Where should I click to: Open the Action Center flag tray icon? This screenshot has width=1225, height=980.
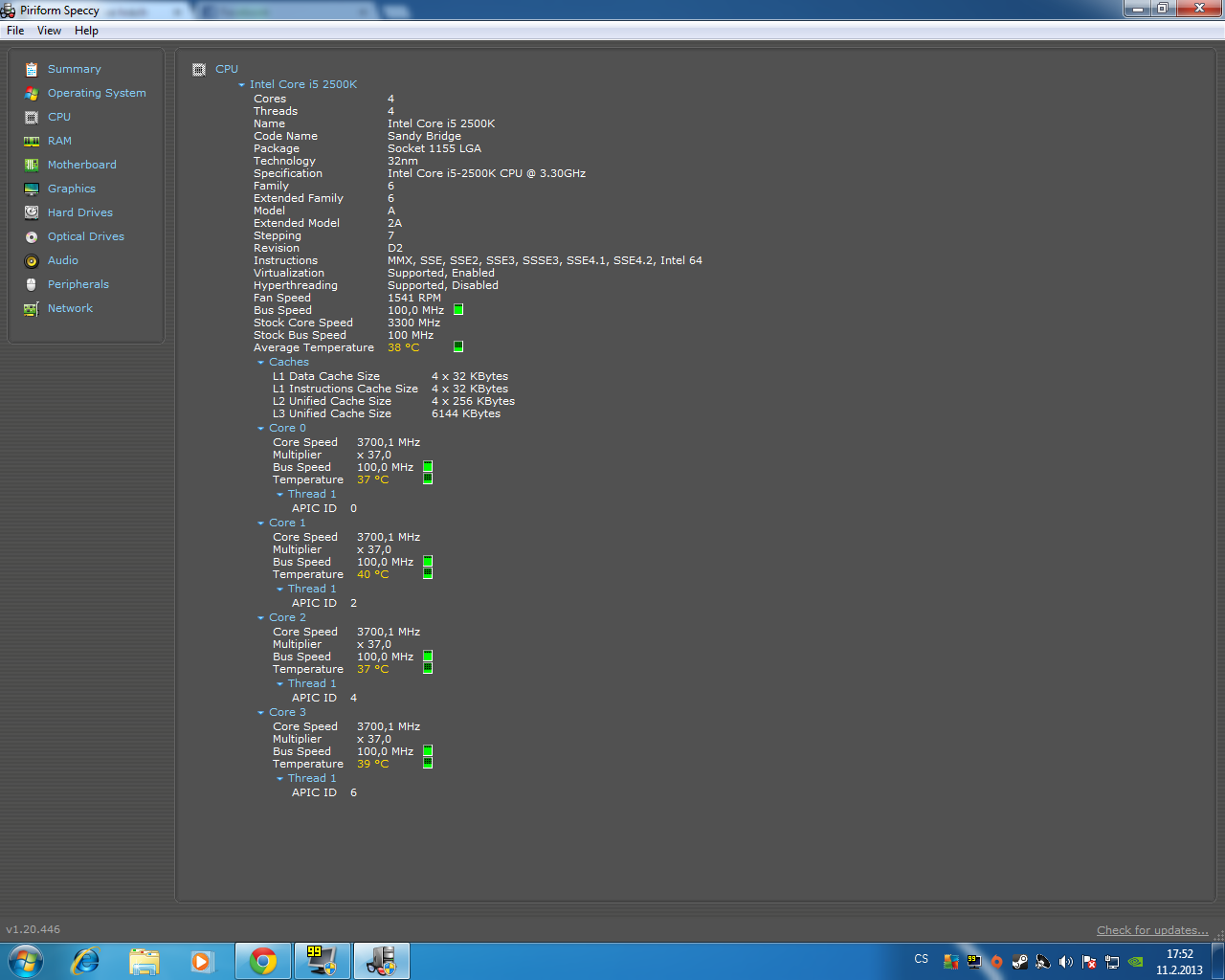(x=1089, y=962)
